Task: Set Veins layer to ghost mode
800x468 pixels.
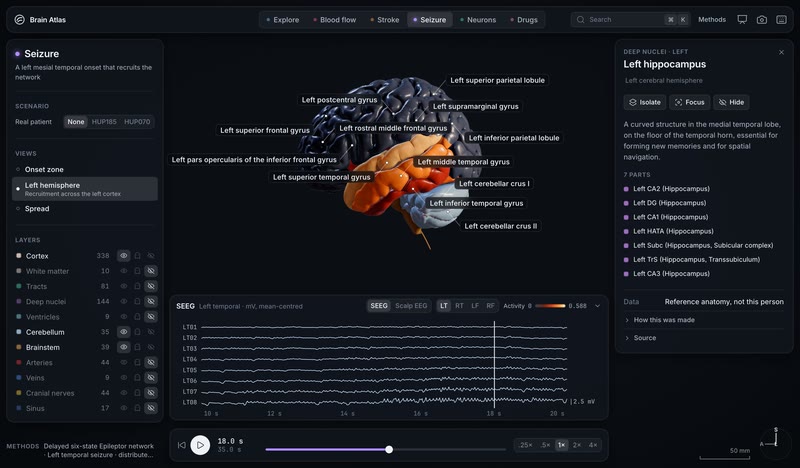Action: pyautogui.click(x=137, y=378)
